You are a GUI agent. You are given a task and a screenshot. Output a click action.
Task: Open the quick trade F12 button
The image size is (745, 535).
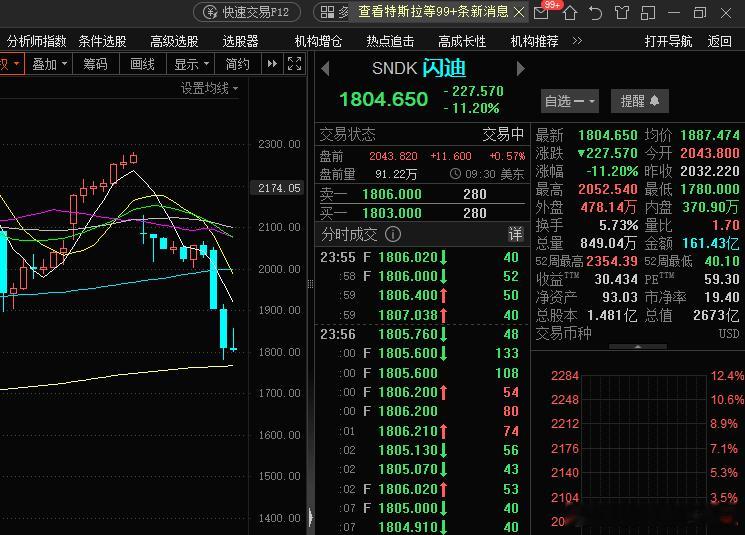click(x=247, y=12)
